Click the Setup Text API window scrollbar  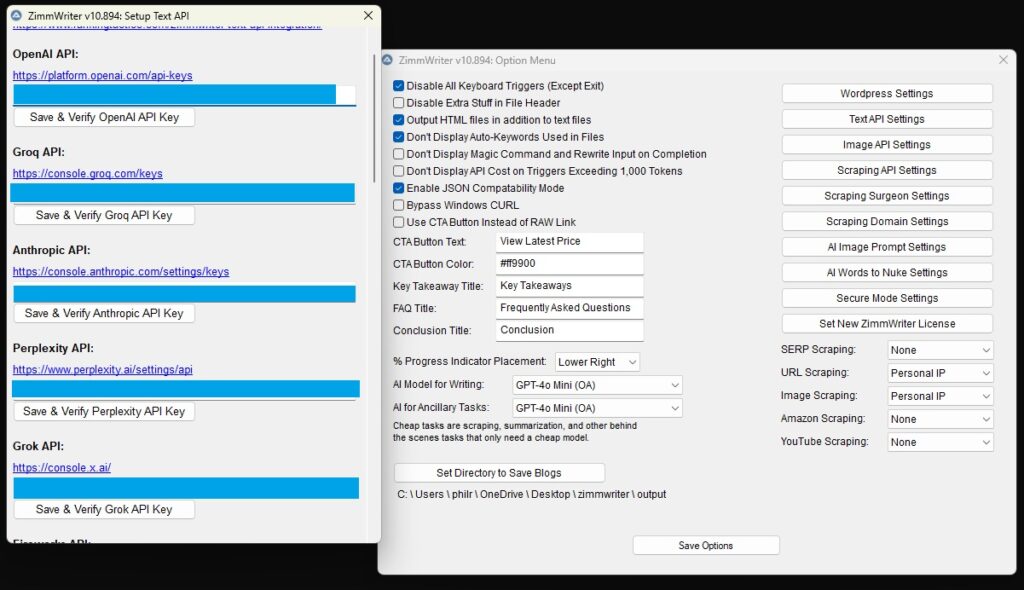click(374, 118)
